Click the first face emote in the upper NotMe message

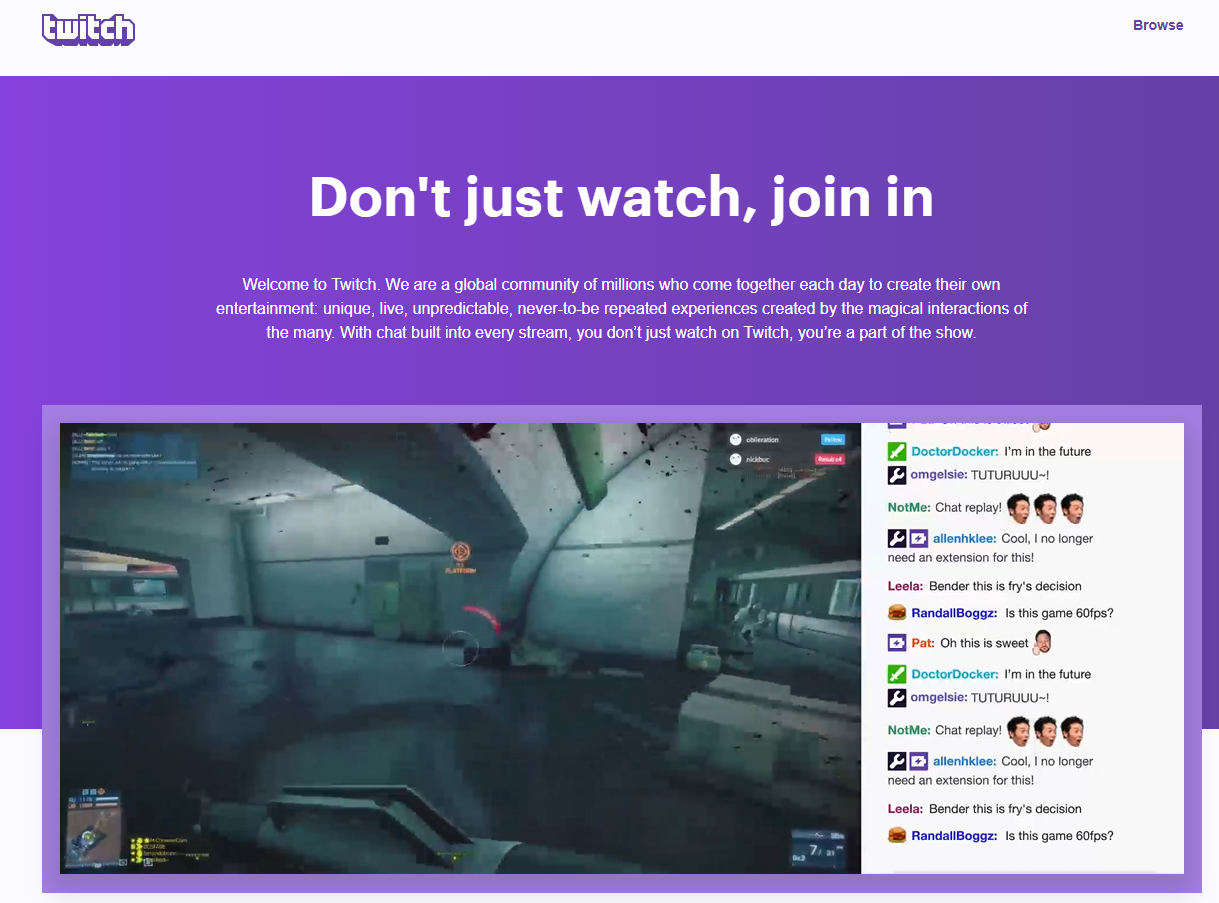tap(1019, 508)
